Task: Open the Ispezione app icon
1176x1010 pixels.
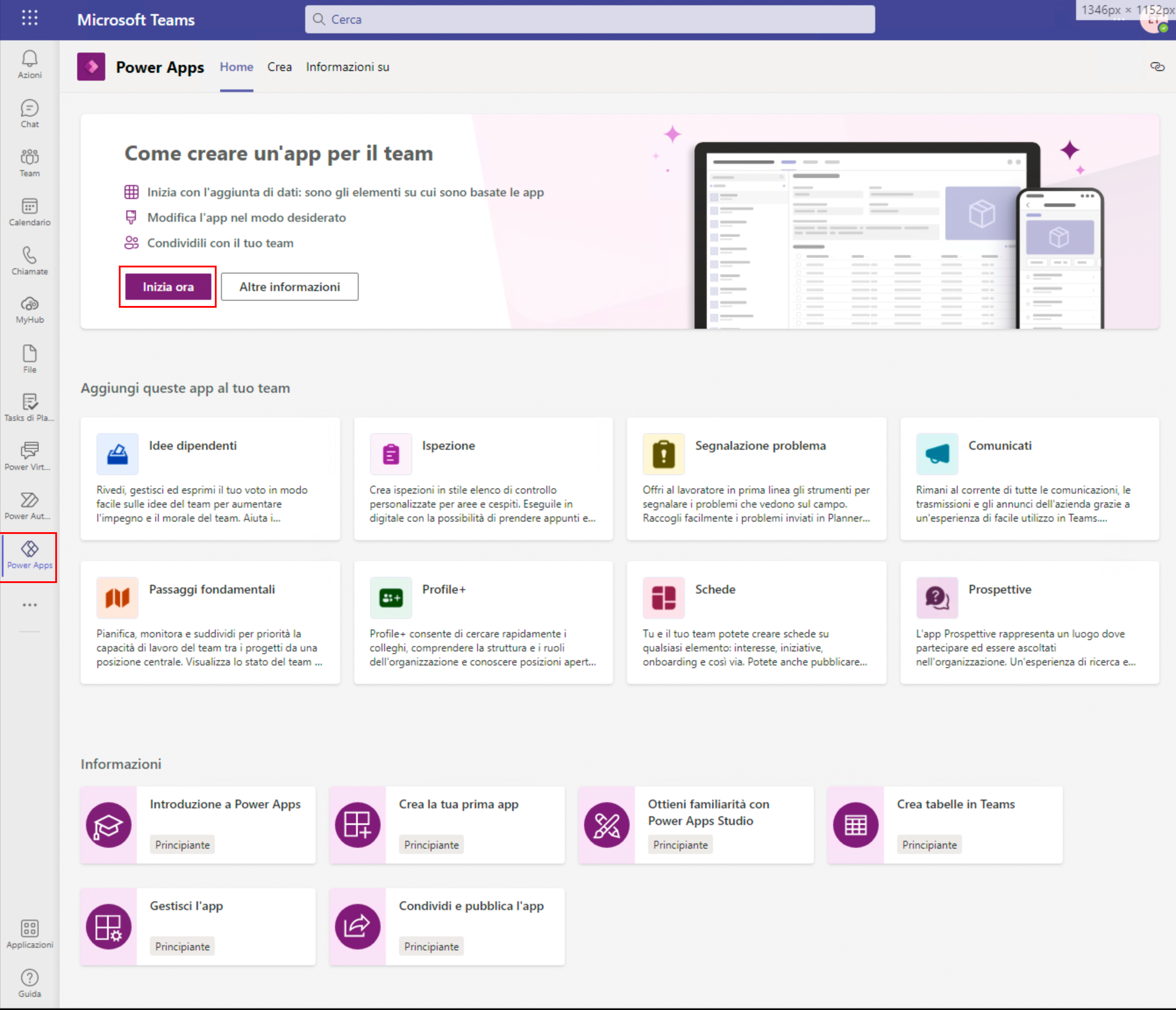Action: click(x=391, y=454)
